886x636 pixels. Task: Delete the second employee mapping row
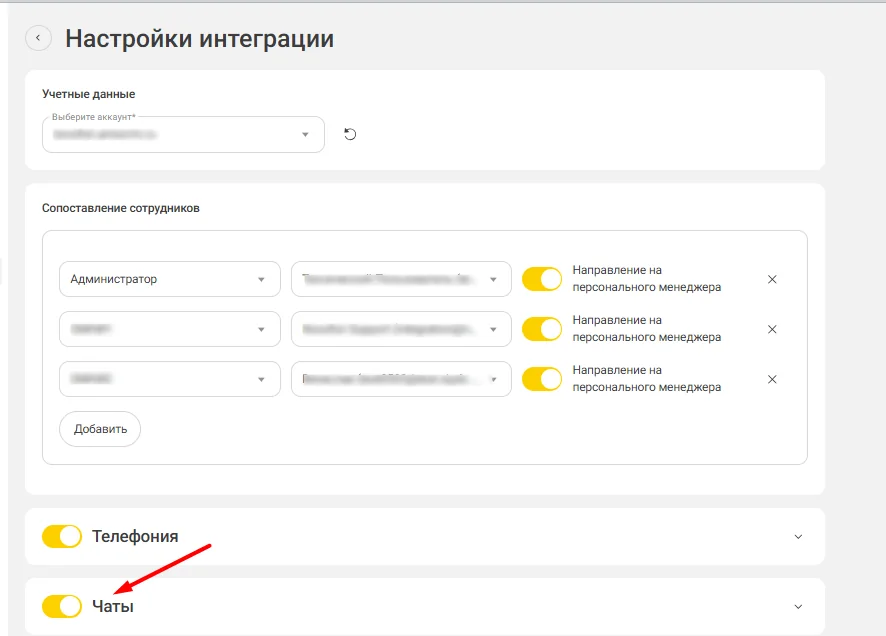coord(772,329)
